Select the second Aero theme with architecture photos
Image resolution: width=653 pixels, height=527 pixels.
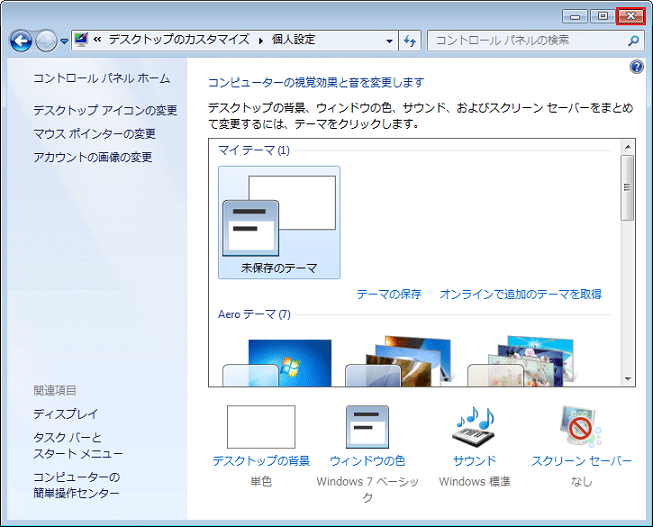pyautogui.click(x=398, y=361)
